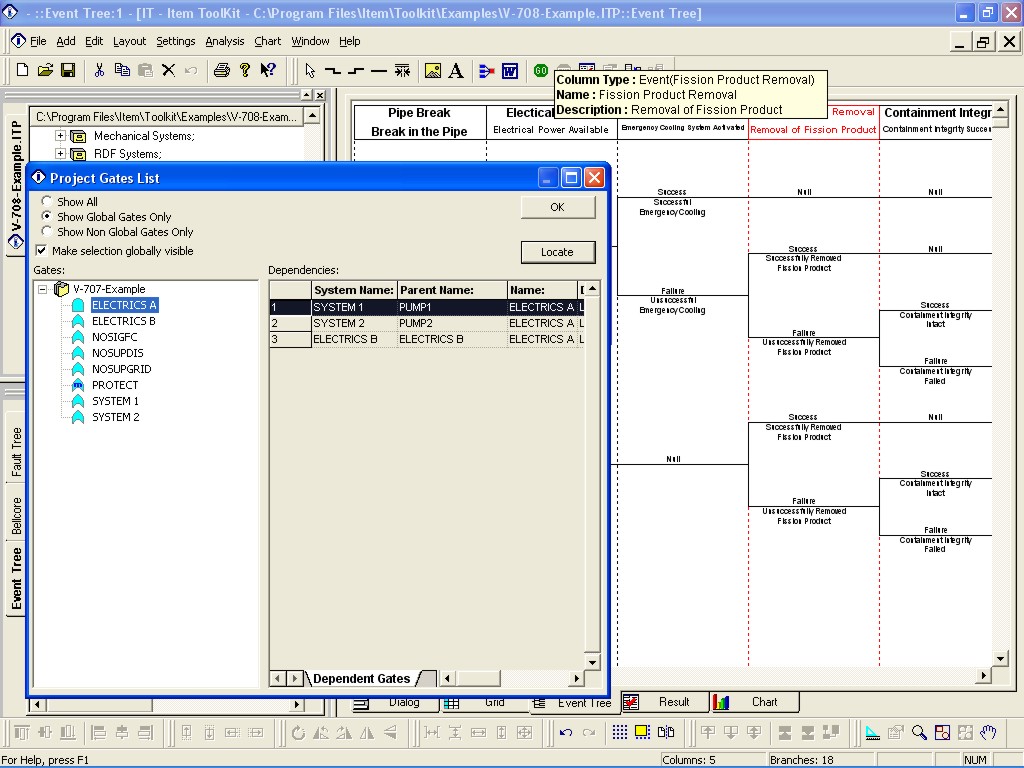
Task: Switch to the Result tab
Action: (x=664, y=702)
